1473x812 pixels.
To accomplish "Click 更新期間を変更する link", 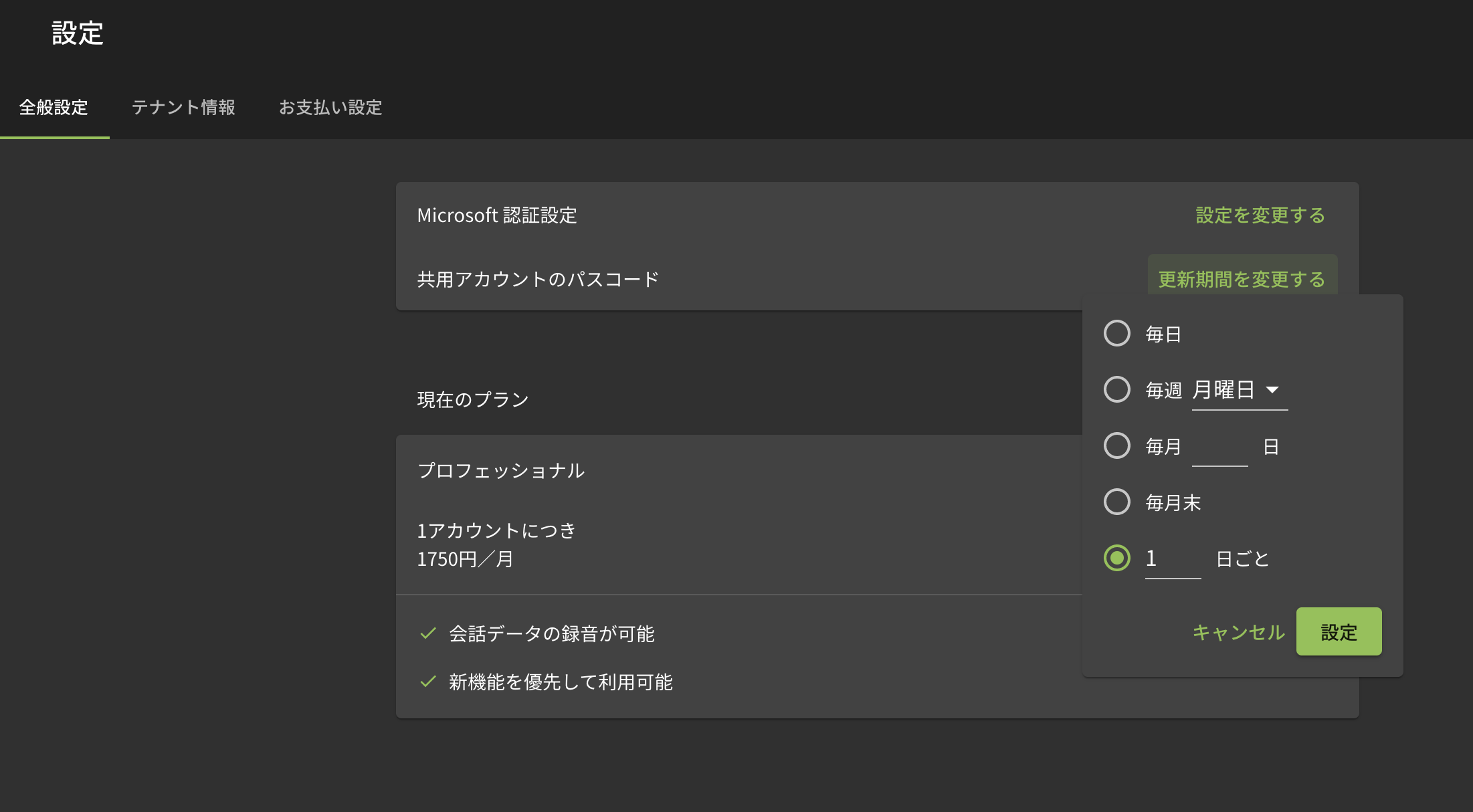I will click(1242, 279).
